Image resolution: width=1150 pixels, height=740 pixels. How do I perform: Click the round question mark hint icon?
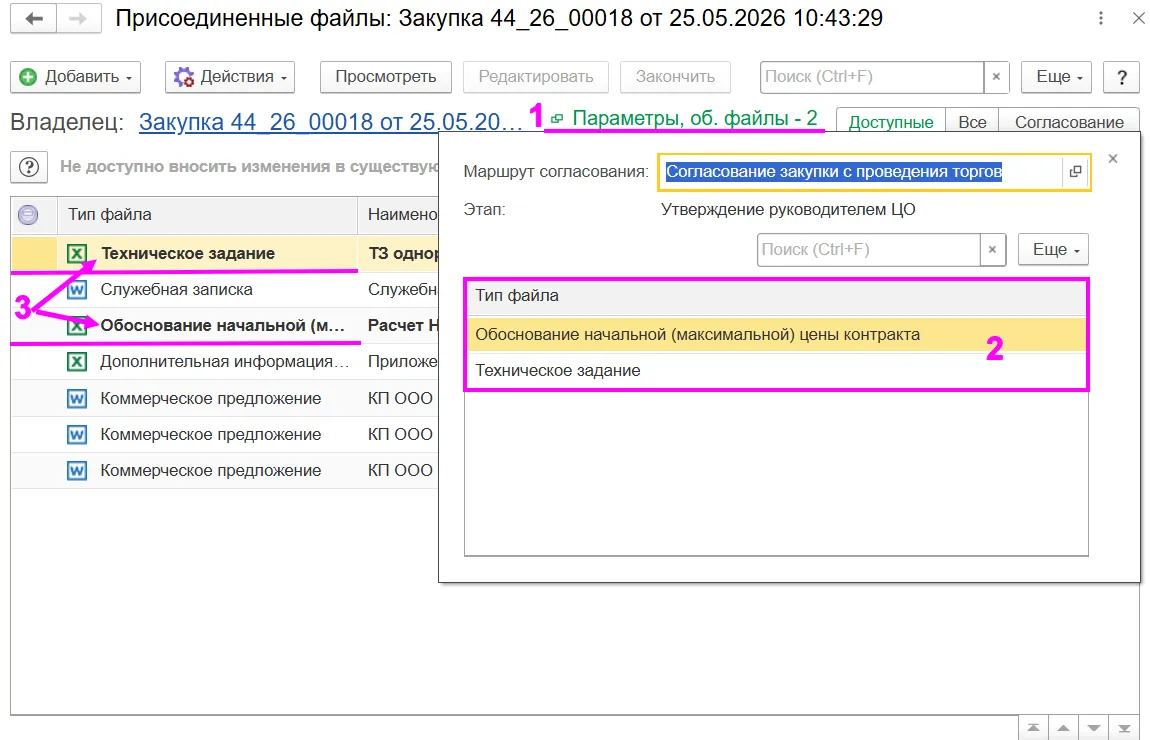(x=29, y=167)
